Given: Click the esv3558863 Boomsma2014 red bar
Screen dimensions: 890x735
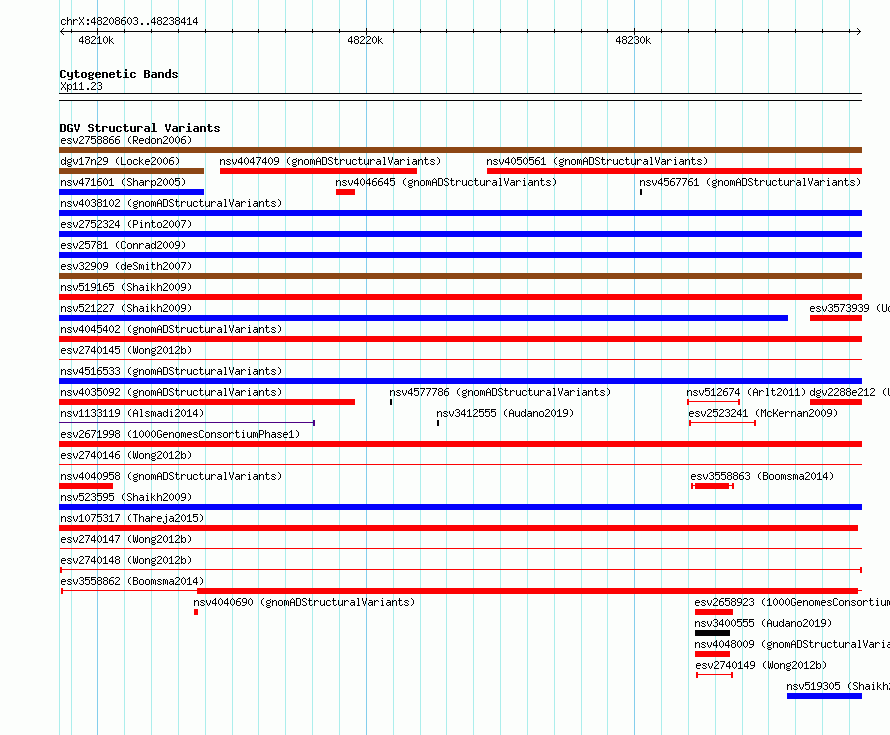Looking at the screenshot, I should click(x=712, y=486).
